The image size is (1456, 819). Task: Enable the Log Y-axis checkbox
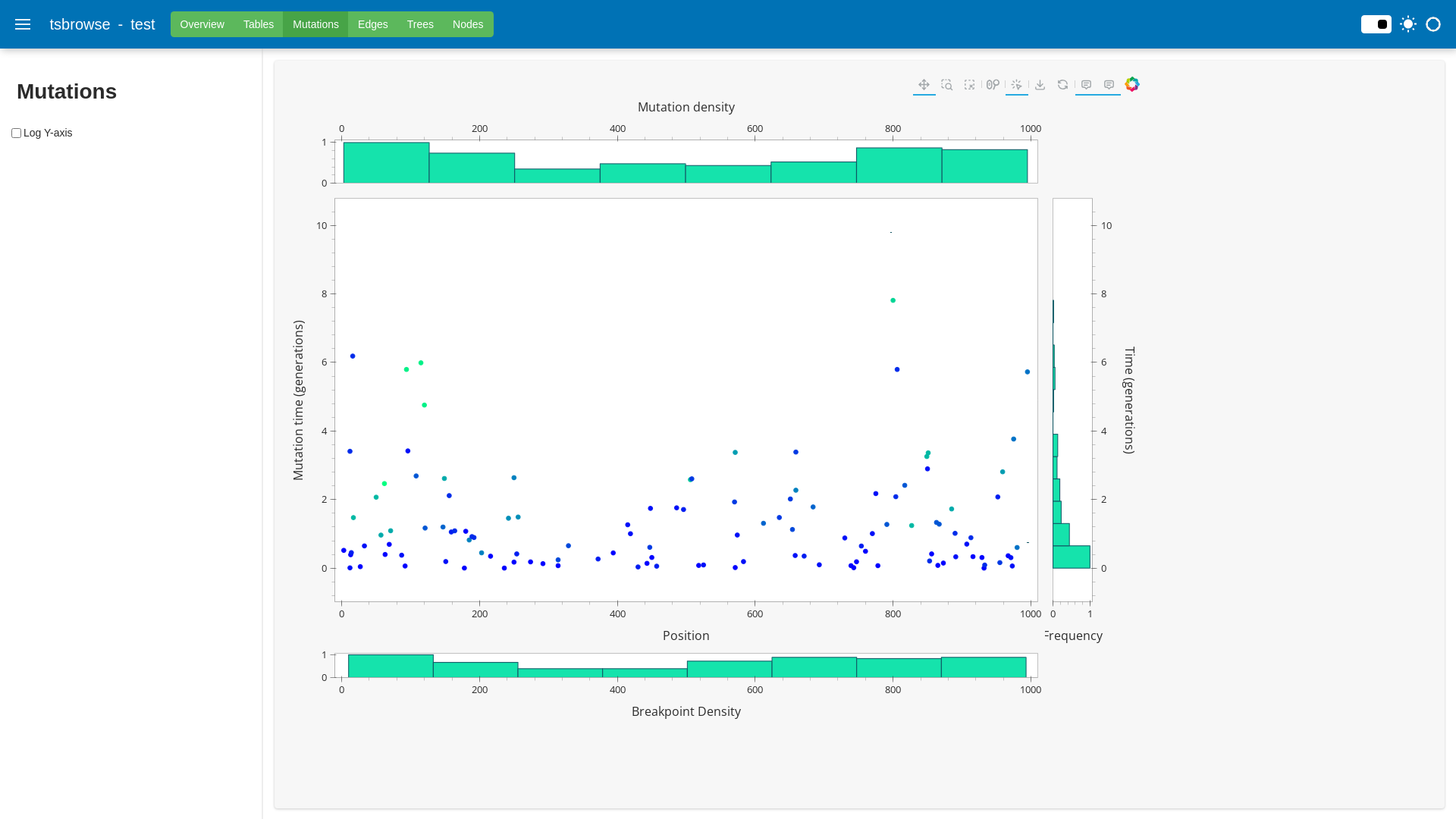coord(16,133)
